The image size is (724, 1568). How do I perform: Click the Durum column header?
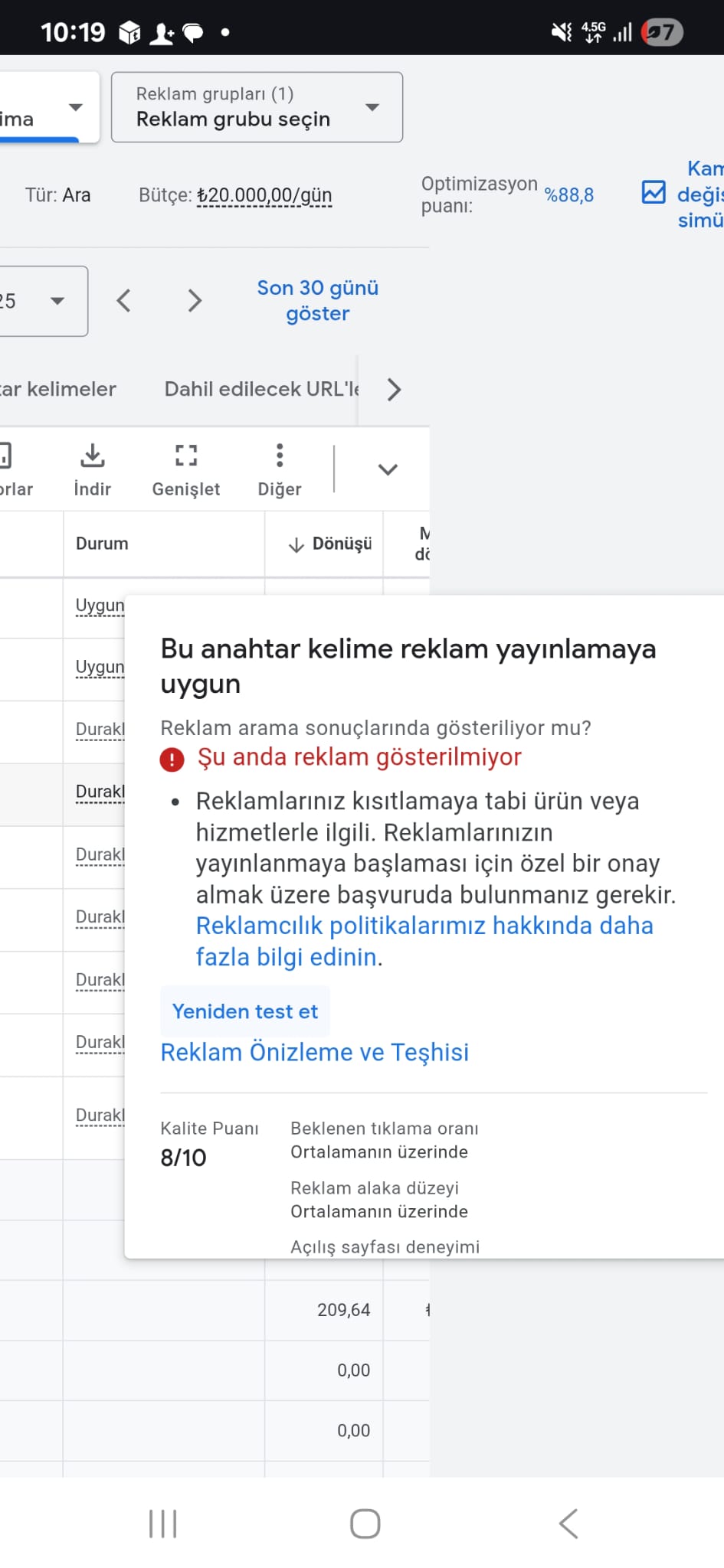(102, 544)
